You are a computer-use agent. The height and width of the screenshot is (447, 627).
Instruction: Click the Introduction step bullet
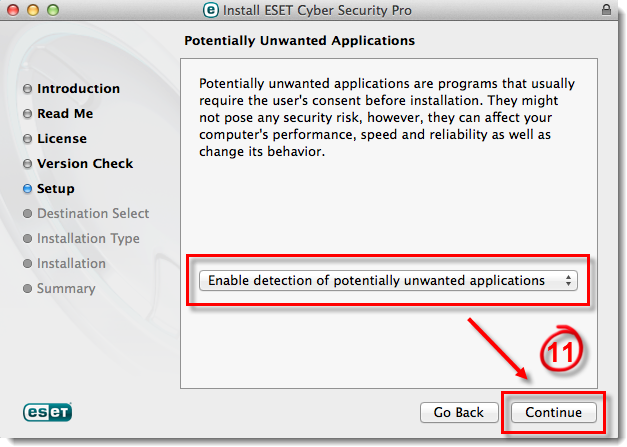(27, 89)
